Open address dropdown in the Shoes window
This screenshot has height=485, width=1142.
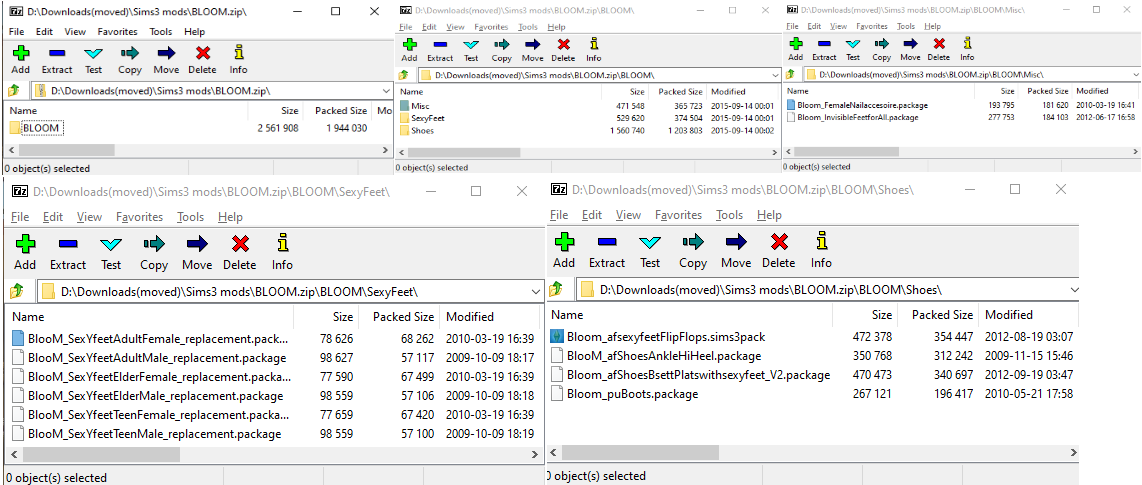[1075, 289]
